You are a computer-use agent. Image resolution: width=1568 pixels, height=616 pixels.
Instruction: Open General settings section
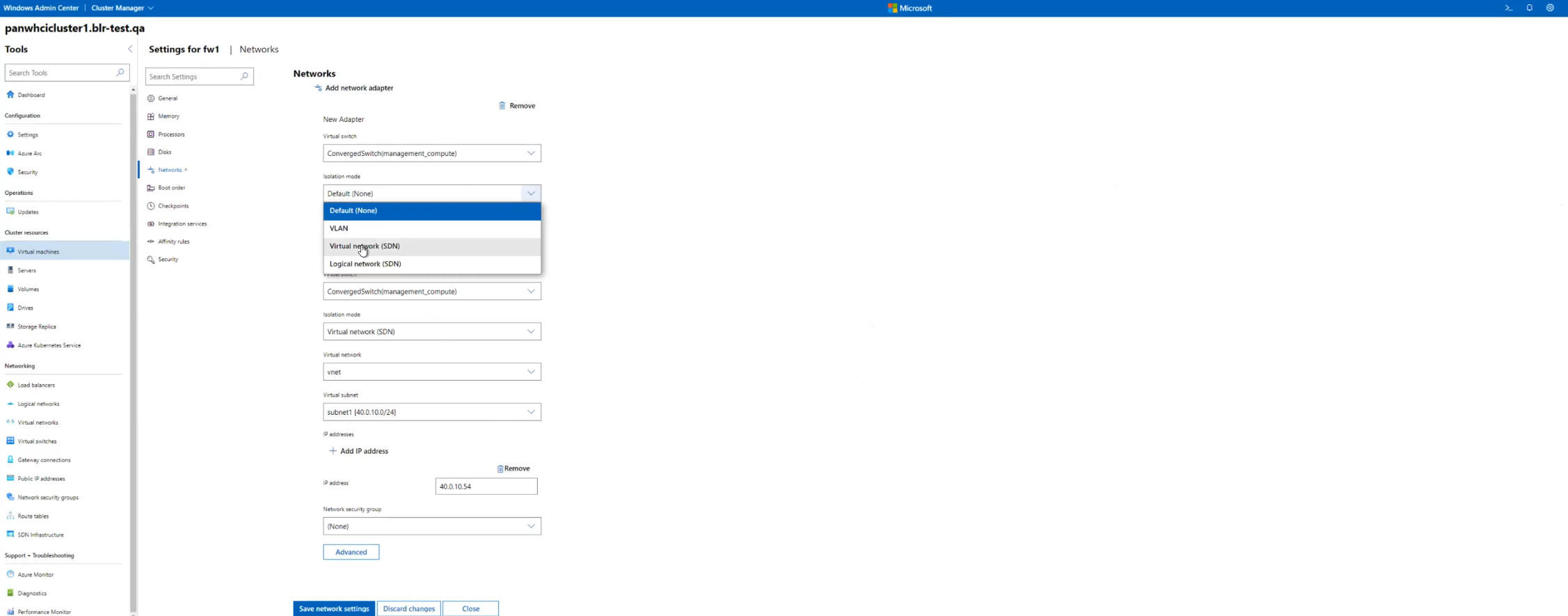tap(168, 99)
